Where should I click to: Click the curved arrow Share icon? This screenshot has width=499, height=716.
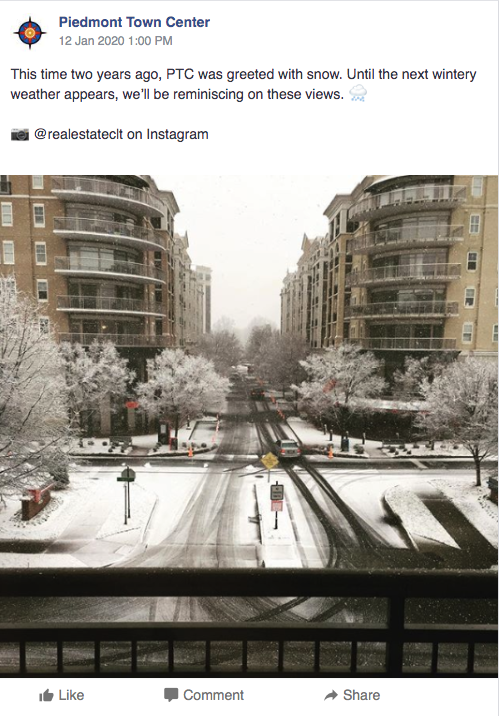pos(331,695)
